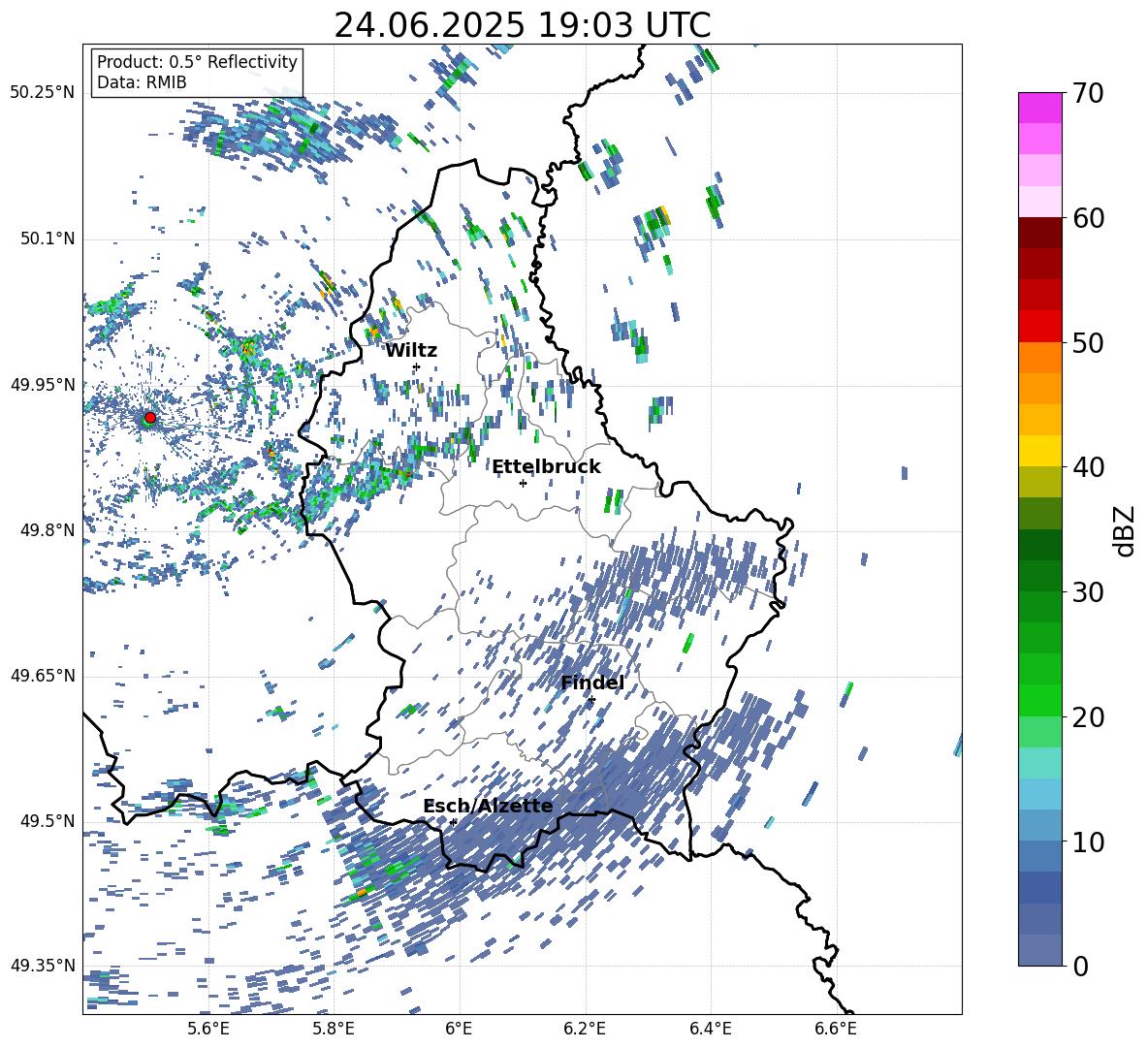Click the 0 colorbar tick label
Image resolution: width=1148 pixels, height=1048 pixels.
click(x=1081, y=966)
